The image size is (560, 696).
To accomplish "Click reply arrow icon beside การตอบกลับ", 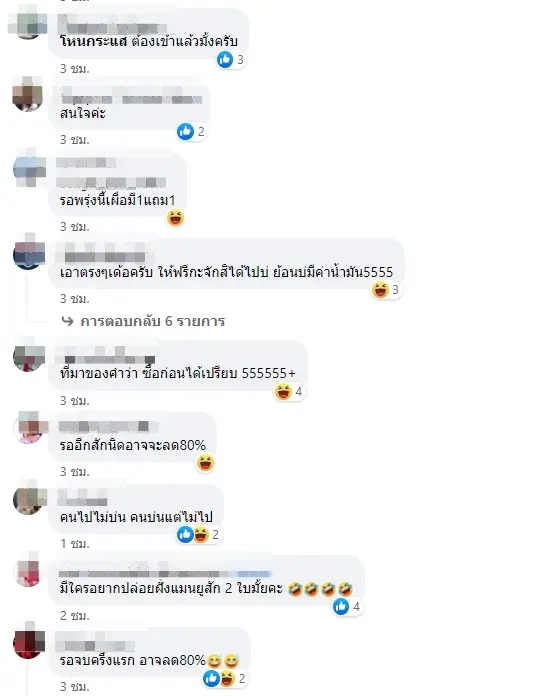I will [67, 320].
